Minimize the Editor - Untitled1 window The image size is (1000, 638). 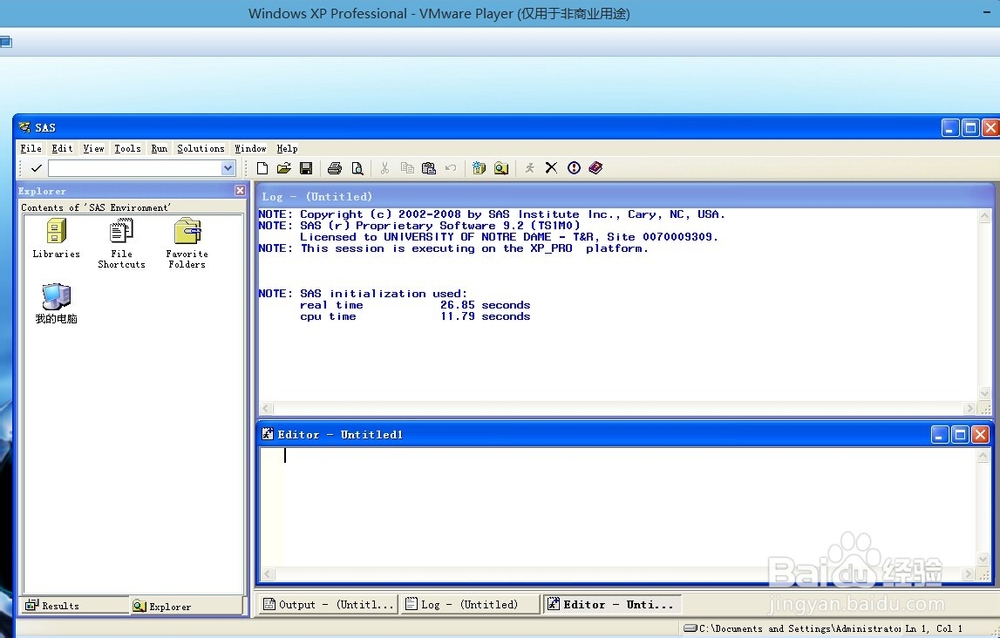939,435
